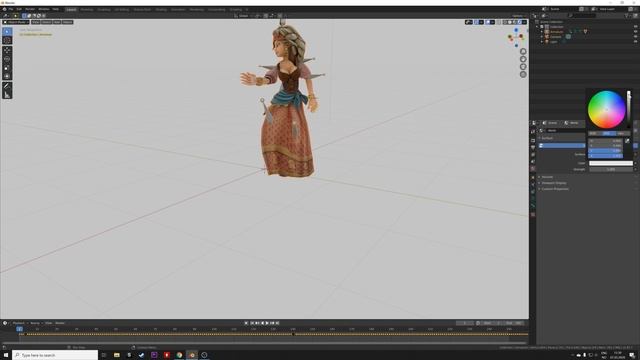Screen dimensions: 640x360
Task: Expand the Light item in the outliner
Action: tap(542, 42)
